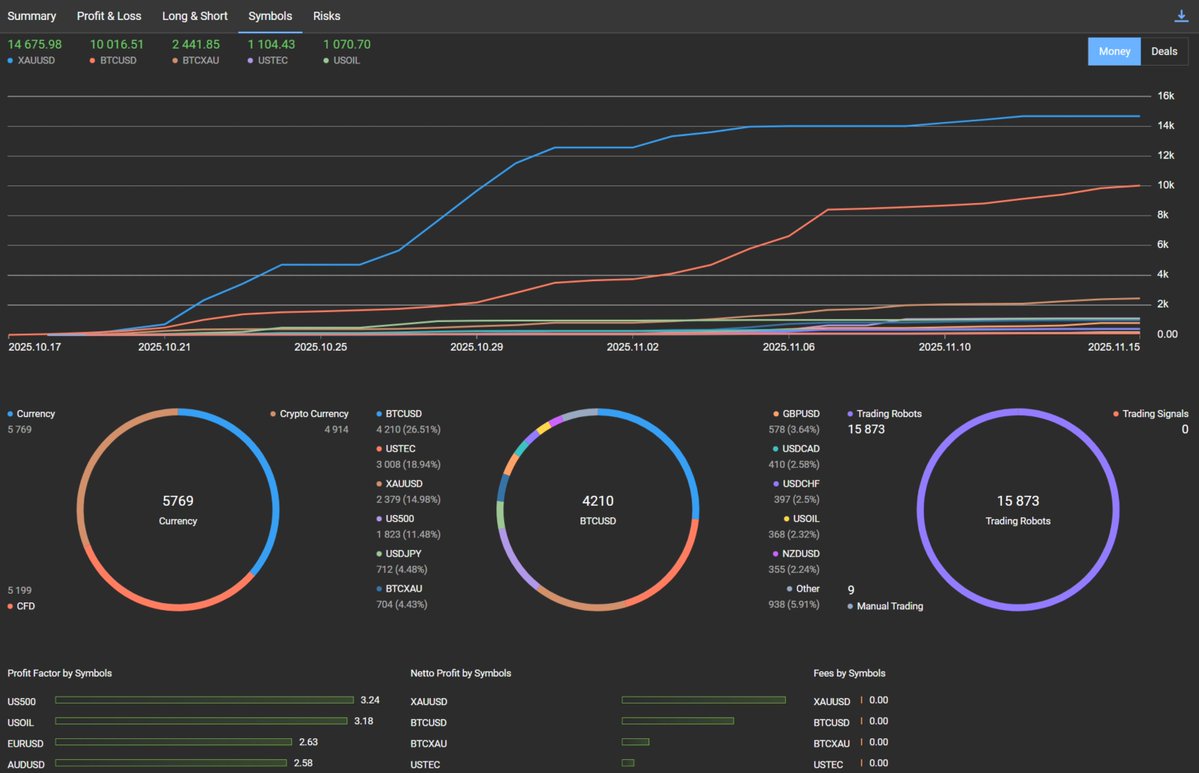Switch chart to Deals view
This screenshot has width=1199, height=773.
1164,51
